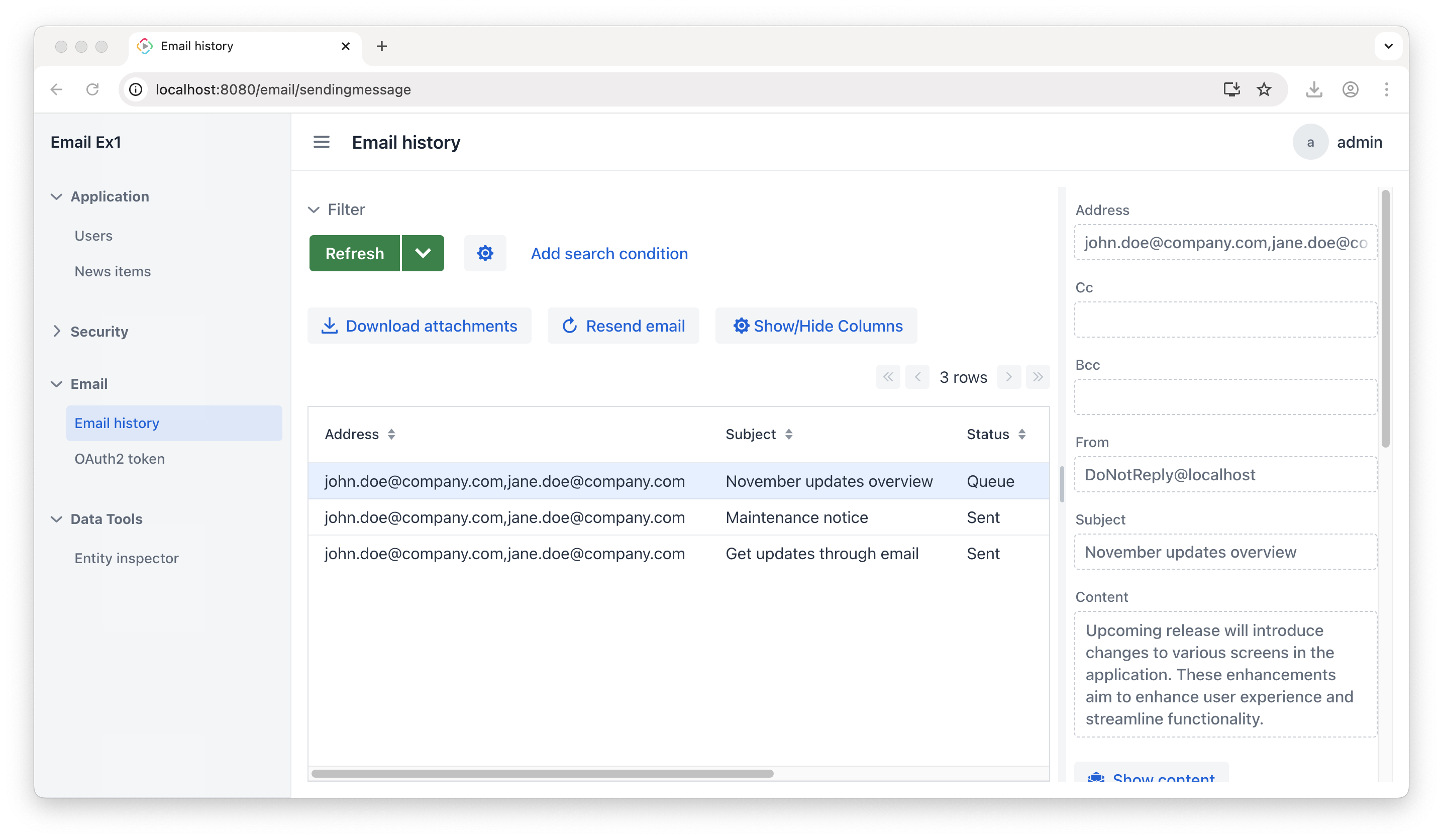Screen dimensions: 1443x840
Task: Click the Resend email button
Action: click(623, 326)
